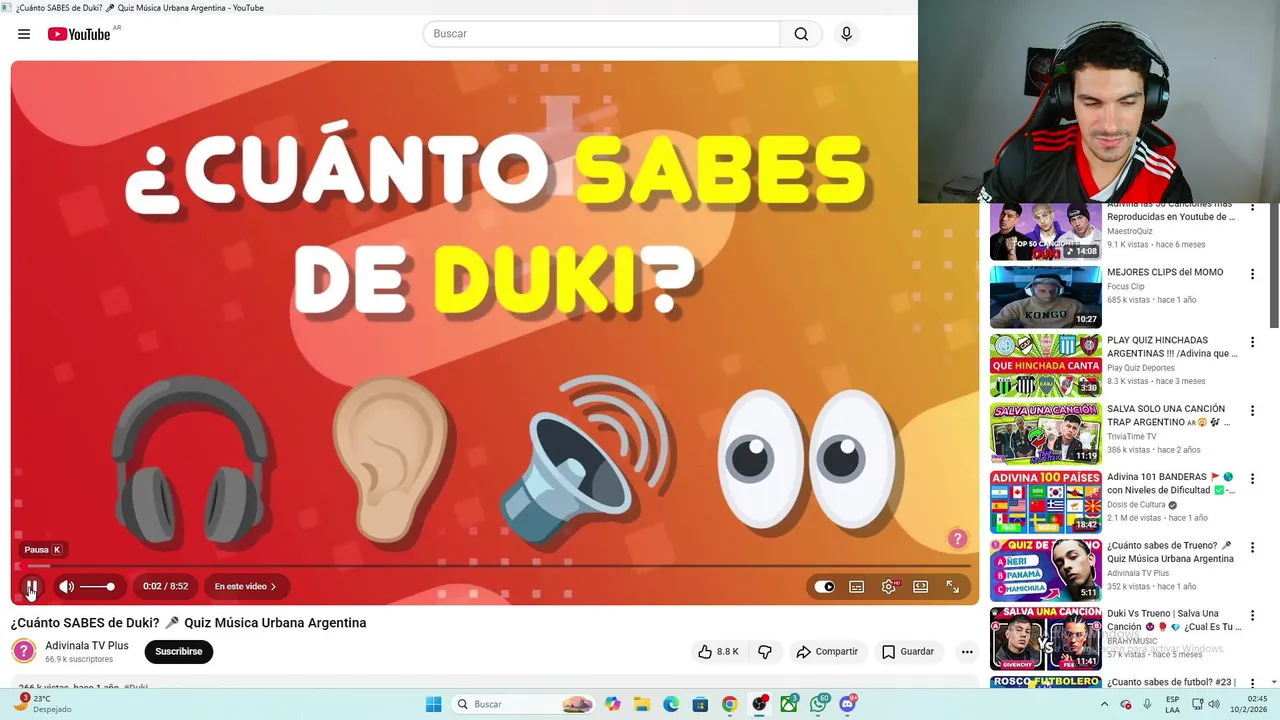Open options menu for 'SALVA SOLO UNA CANCIÓN'
Screen dimensions: 1280x720
click(1252, 410)
